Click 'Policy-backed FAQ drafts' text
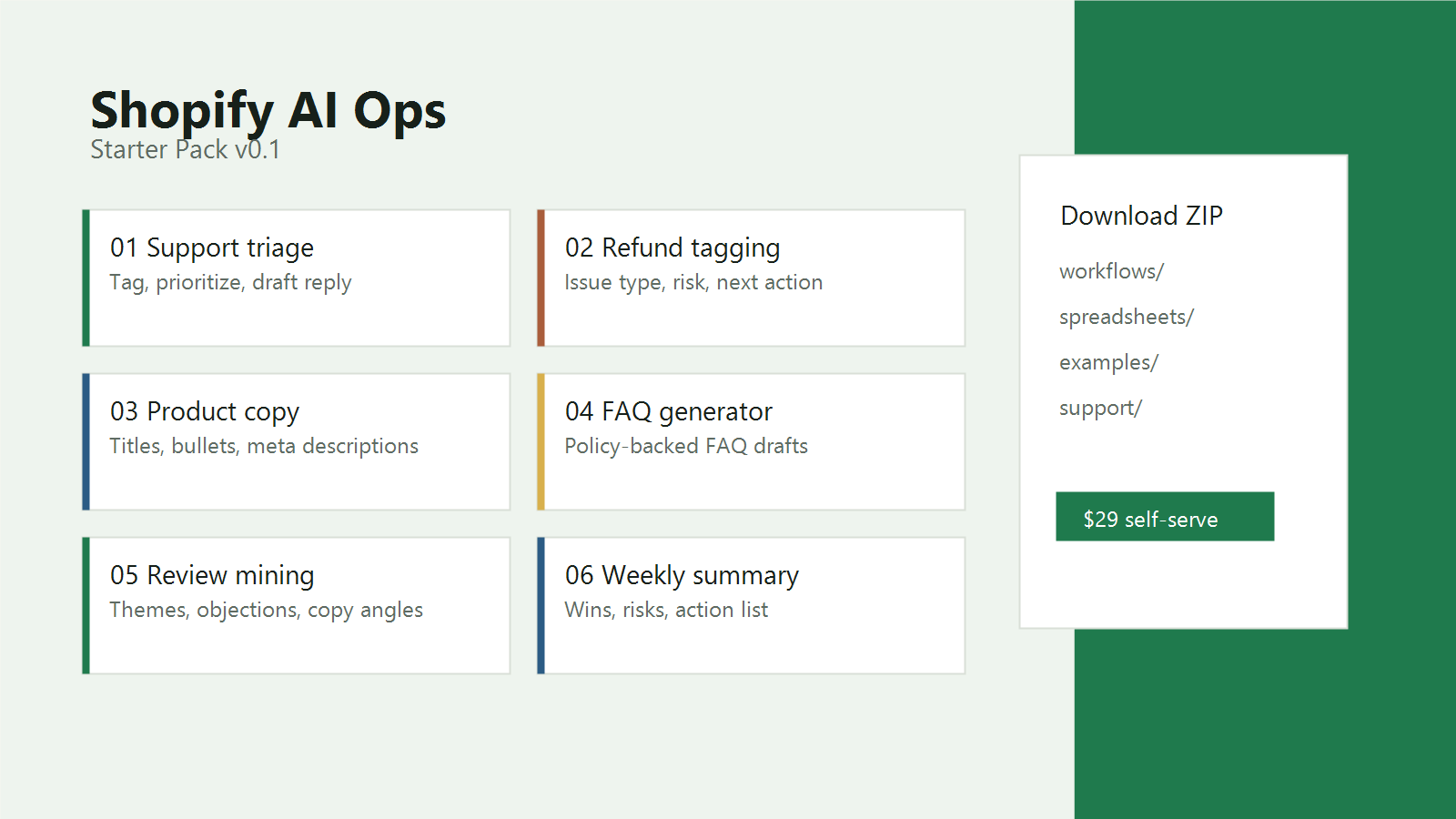Screen dimensions: 1456x819 pos(686,446)
